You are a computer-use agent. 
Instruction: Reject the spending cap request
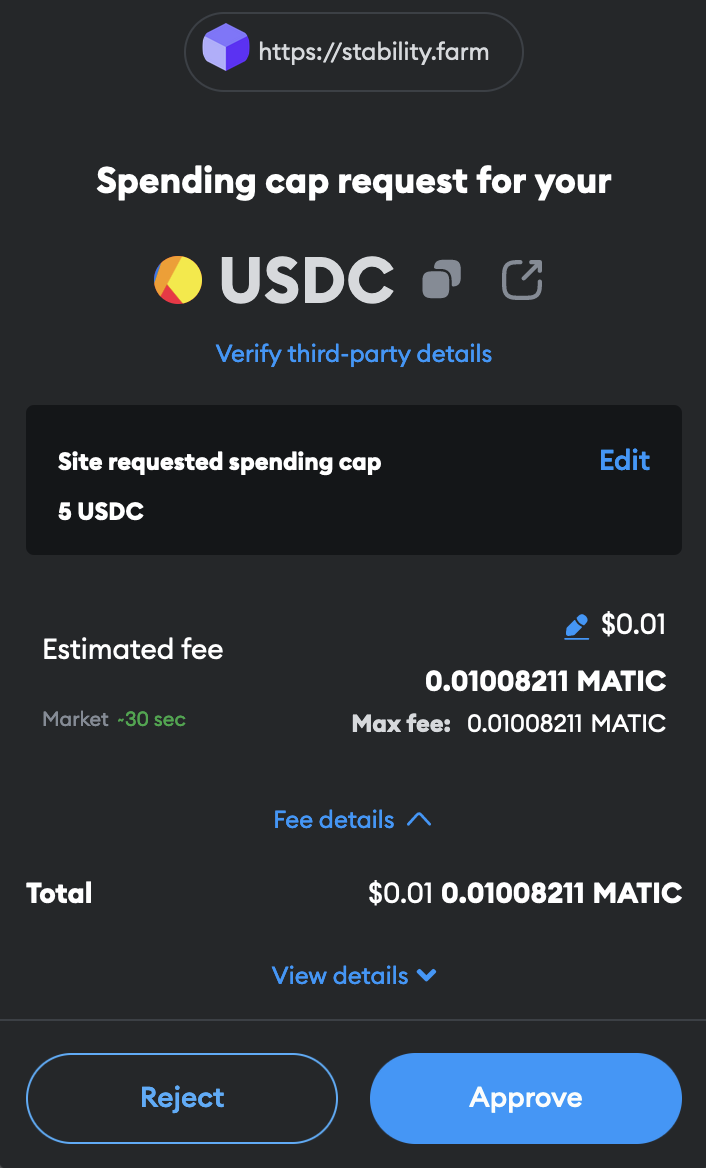182,1098
